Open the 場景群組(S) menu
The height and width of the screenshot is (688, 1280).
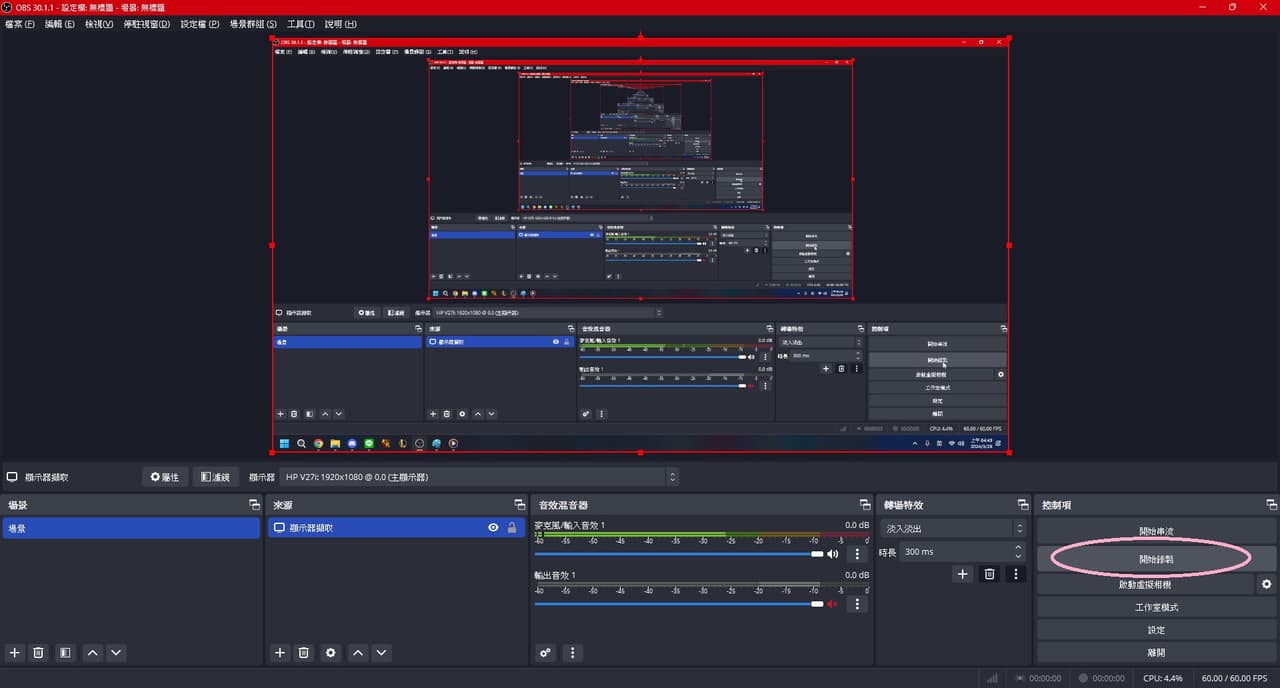coord(253,24)
